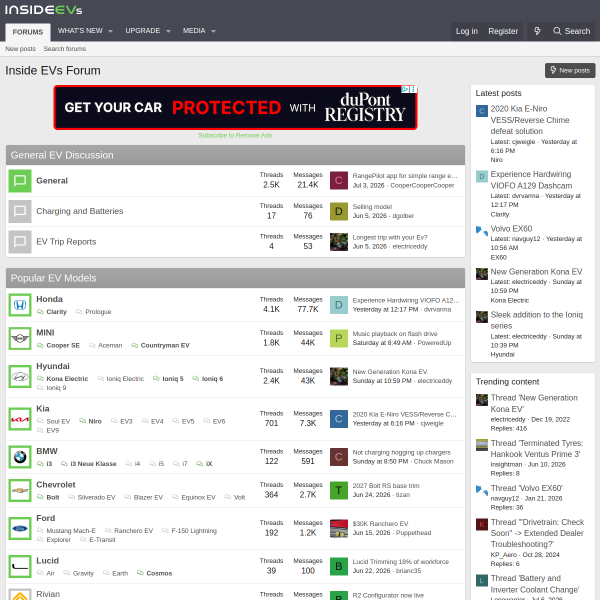Image resolution: width=600 pixels, height=600 pixels.
Task: Open the Ioniq 5 subforum
Action: click(x=173, y=378)
